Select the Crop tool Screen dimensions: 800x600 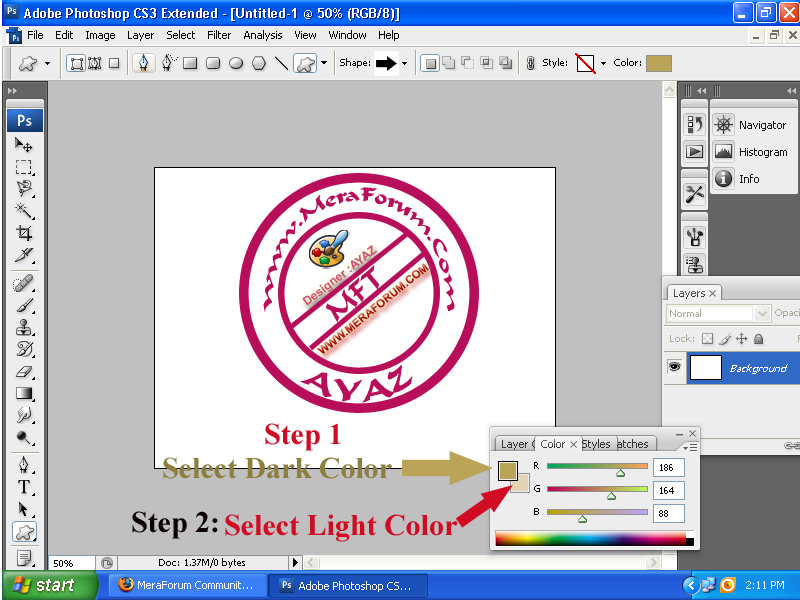[23, 233]
